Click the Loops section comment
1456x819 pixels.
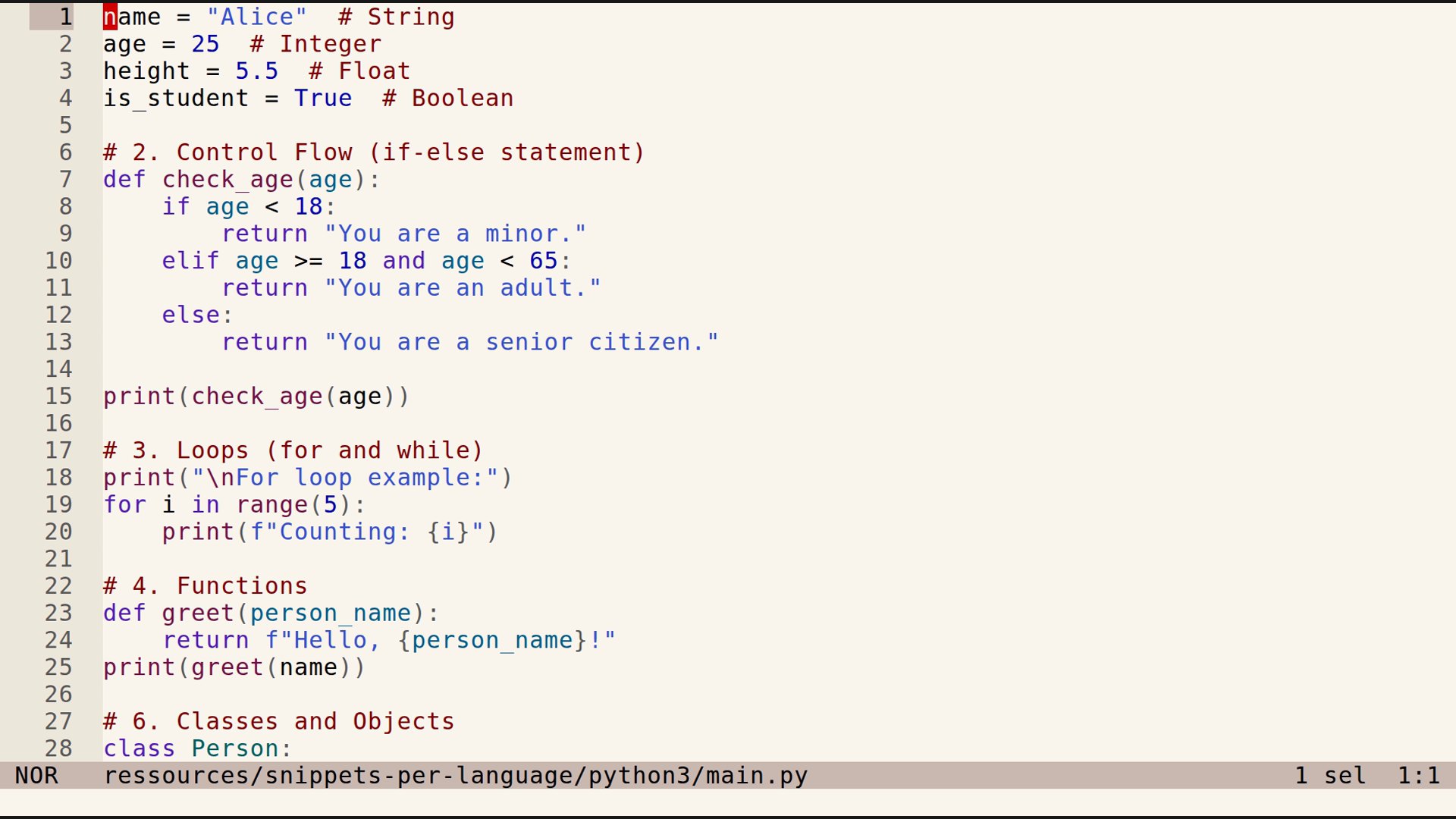(x=290, y=450)
